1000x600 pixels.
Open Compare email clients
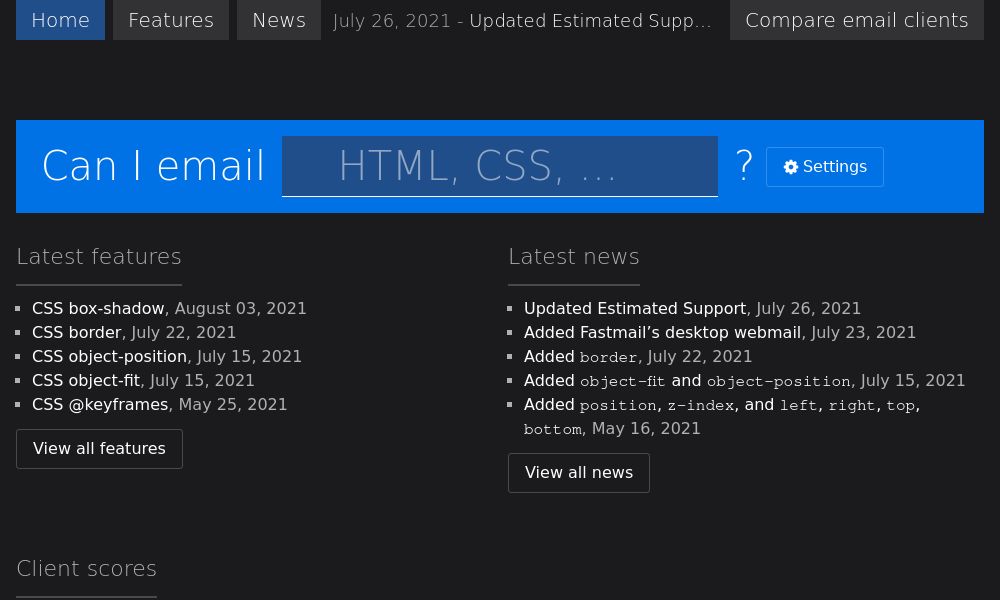coord(857,20)
